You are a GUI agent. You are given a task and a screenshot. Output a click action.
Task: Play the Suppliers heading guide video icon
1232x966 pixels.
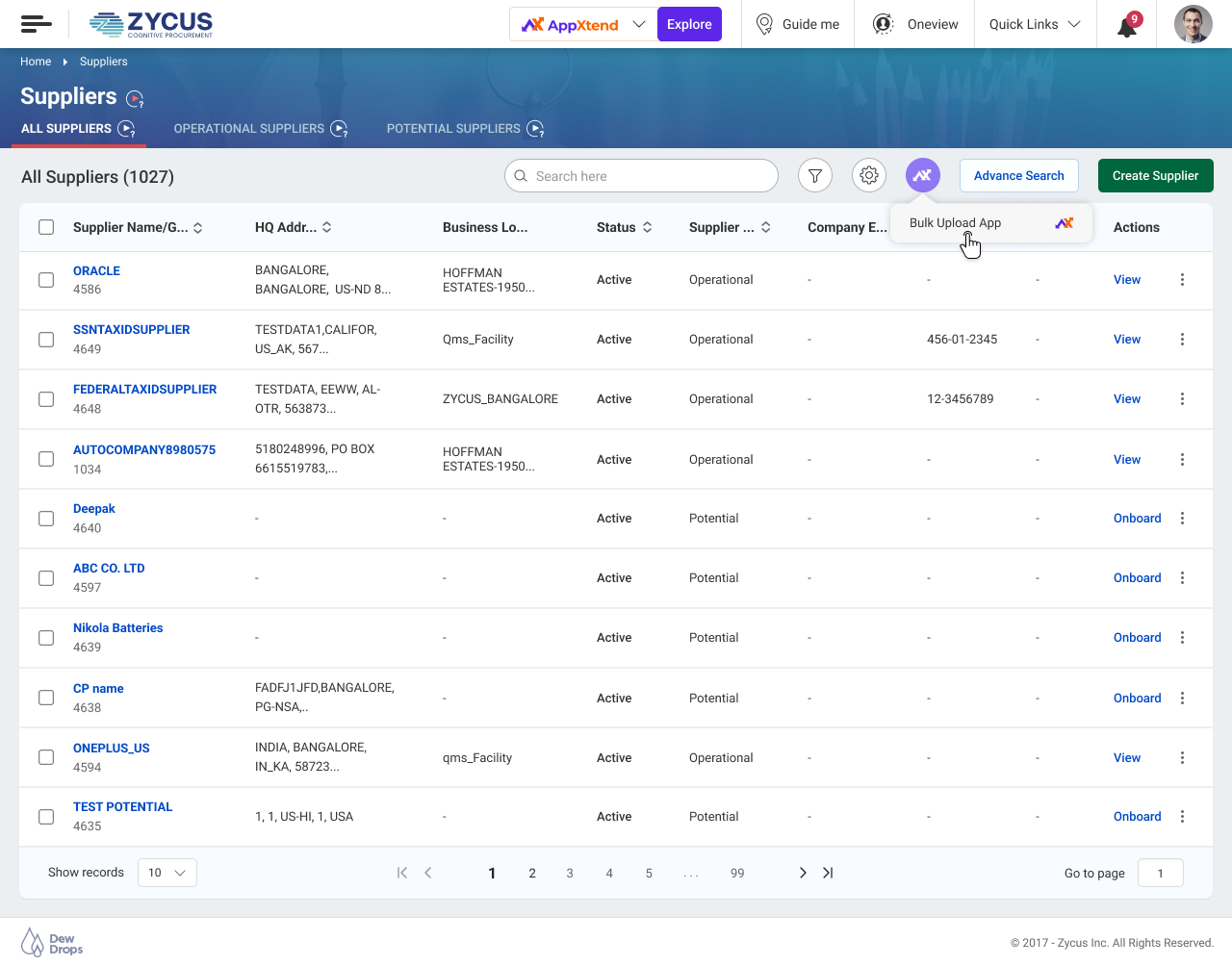(135, 98)
